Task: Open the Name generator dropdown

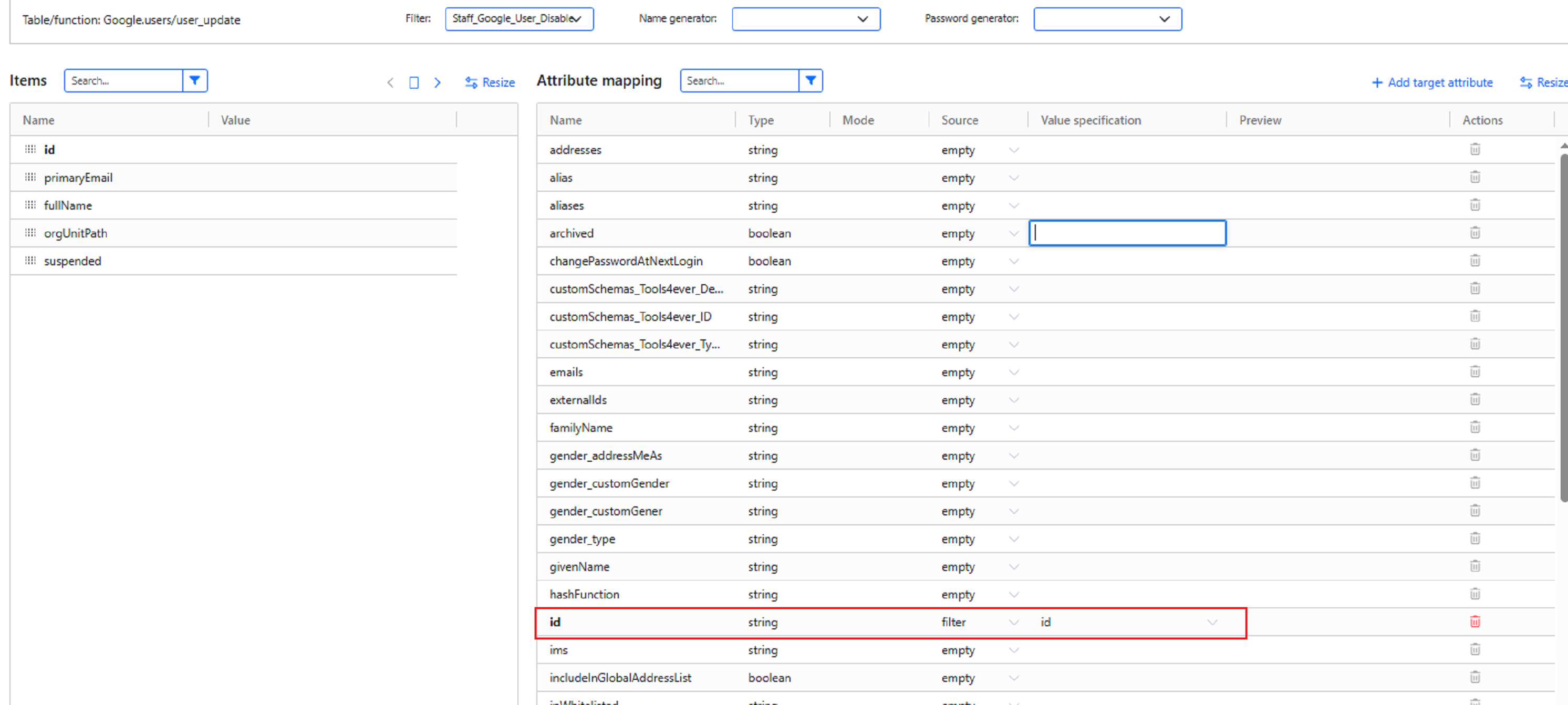Action: [x=806, y=19]
